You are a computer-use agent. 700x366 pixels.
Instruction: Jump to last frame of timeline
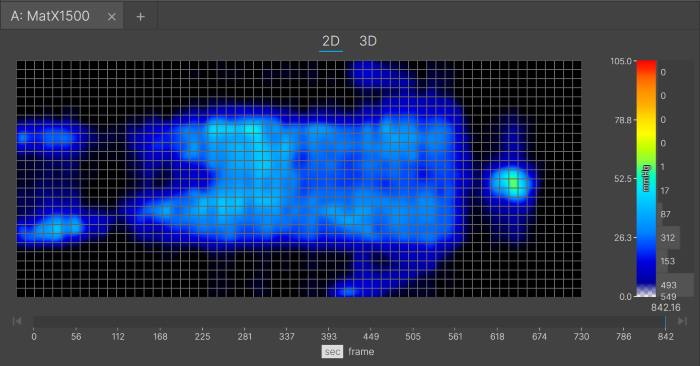(682, 321)
